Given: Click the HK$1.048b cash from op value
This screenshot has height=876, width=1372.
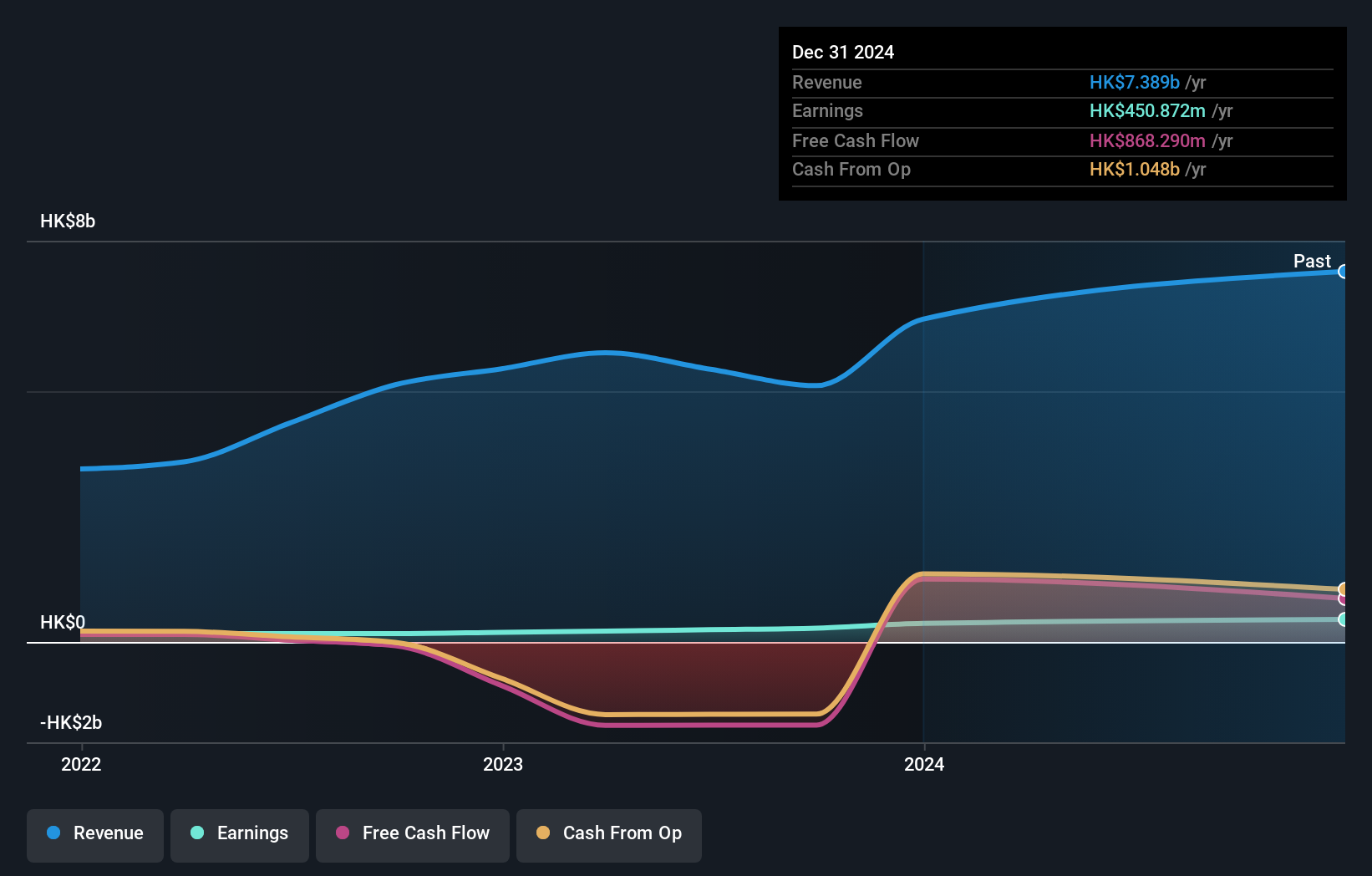Looking at the screenshot, I should (x=1135, y=170).
